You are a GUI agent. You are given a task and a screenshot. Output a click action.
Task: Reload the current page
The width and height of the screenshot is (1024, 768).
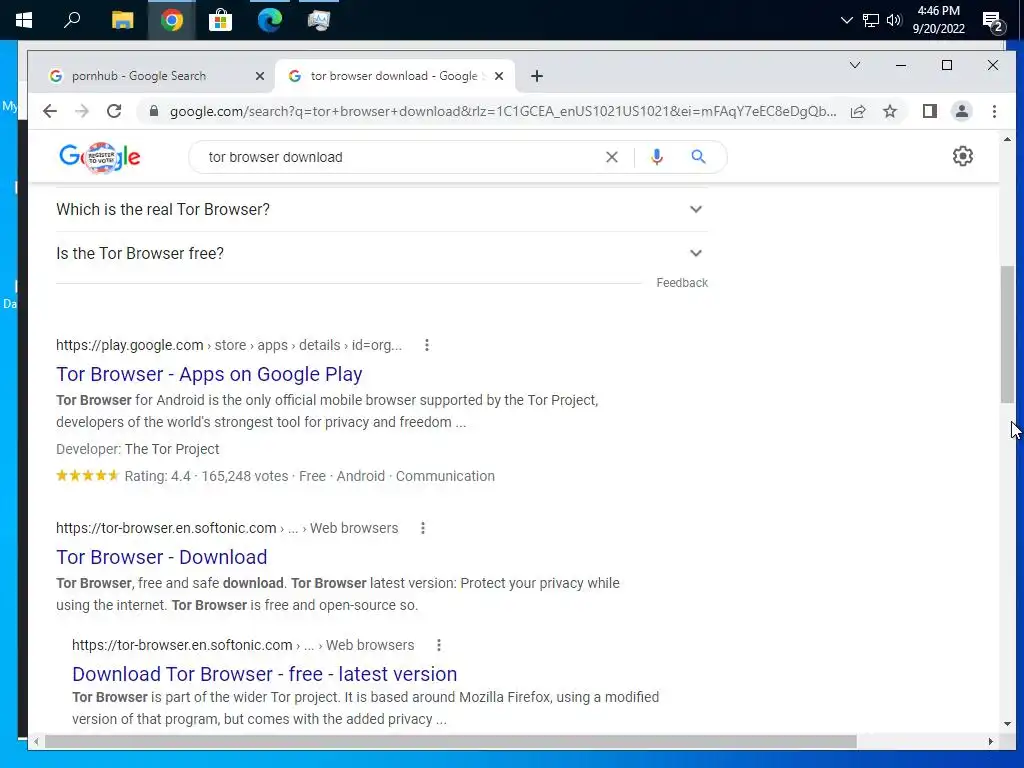click(x=114, y=111)
